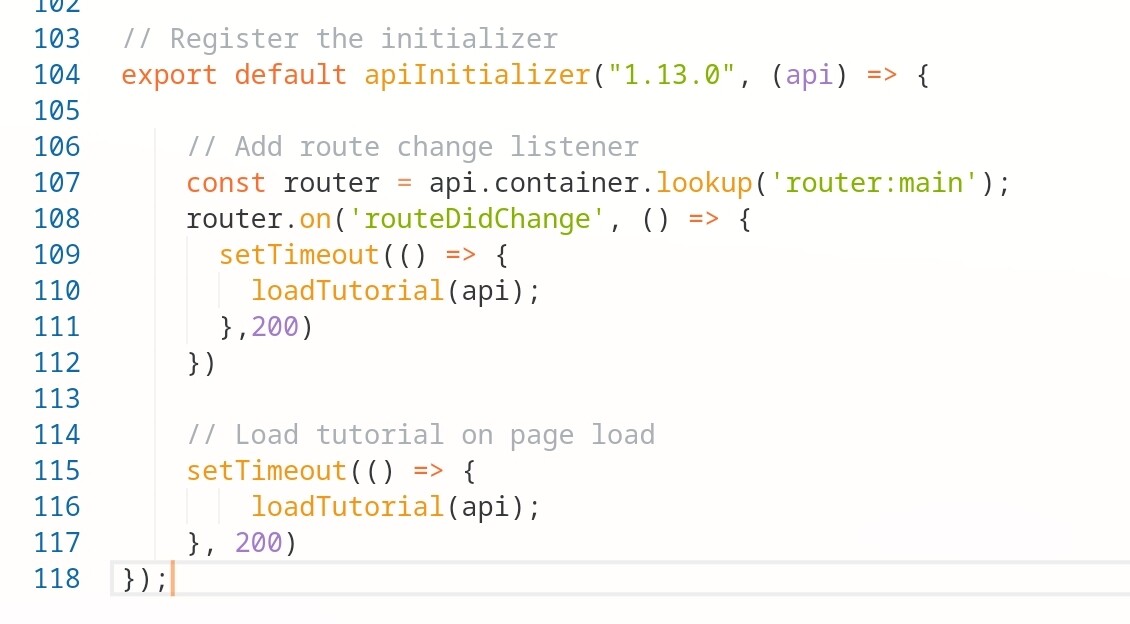
Task: Click 'loadTutorial' on line 110
Action: 347,291
